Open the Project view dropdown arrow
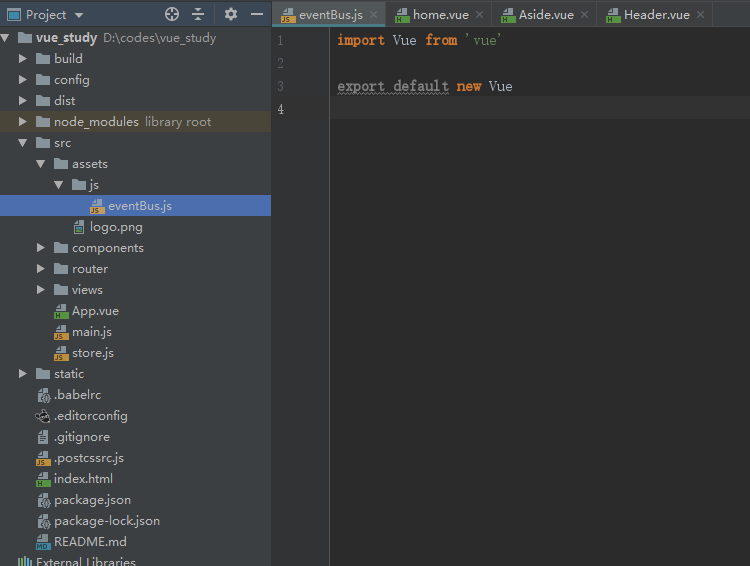The image size is (750, 566). pyautogui.click(x=79, y=15)
